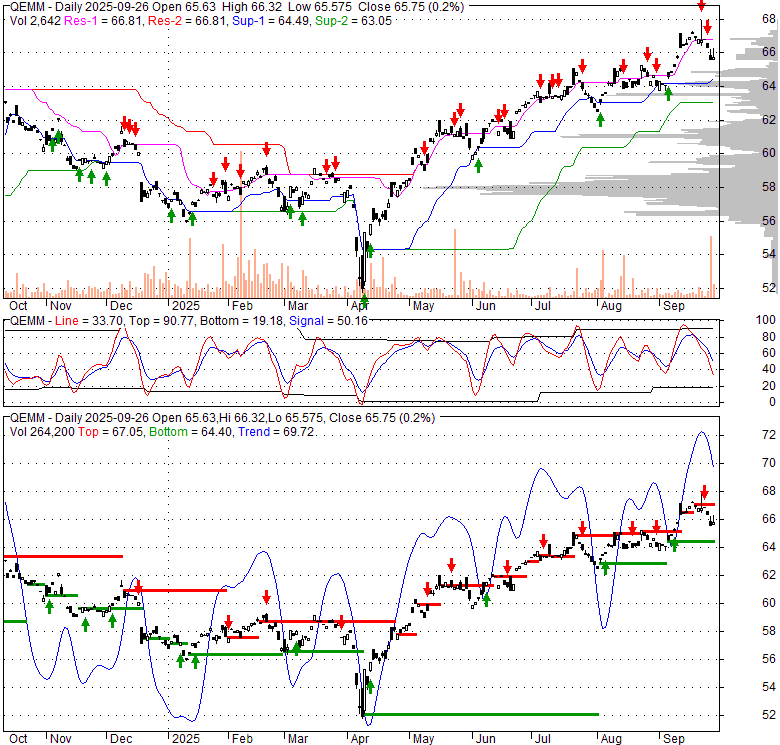Click 58 on top chart price axis
Image resolution: width=780 pixels, height=745 pixels.
[x=769, y=186]
